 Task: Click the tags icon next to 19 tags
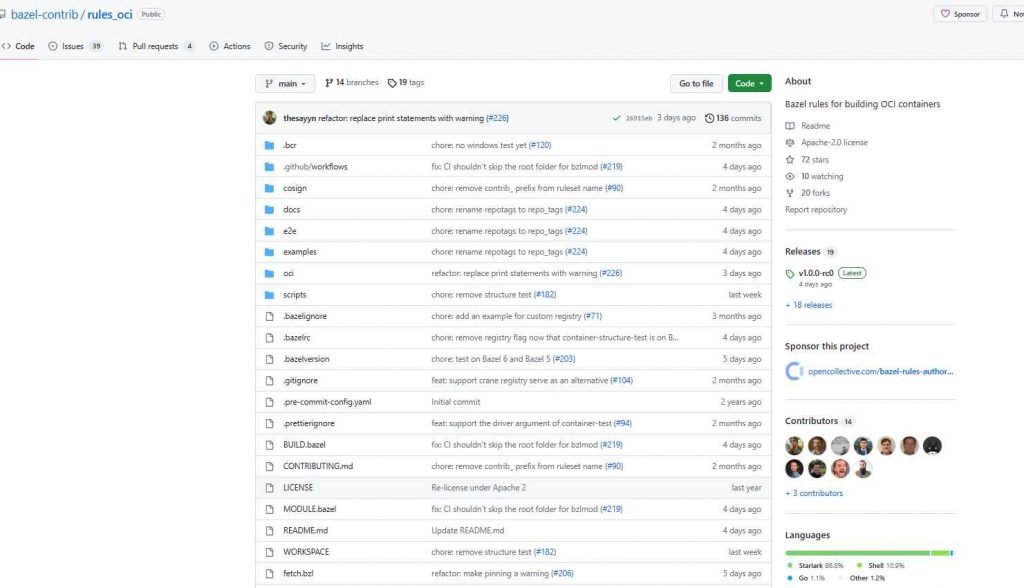(392, 83)
